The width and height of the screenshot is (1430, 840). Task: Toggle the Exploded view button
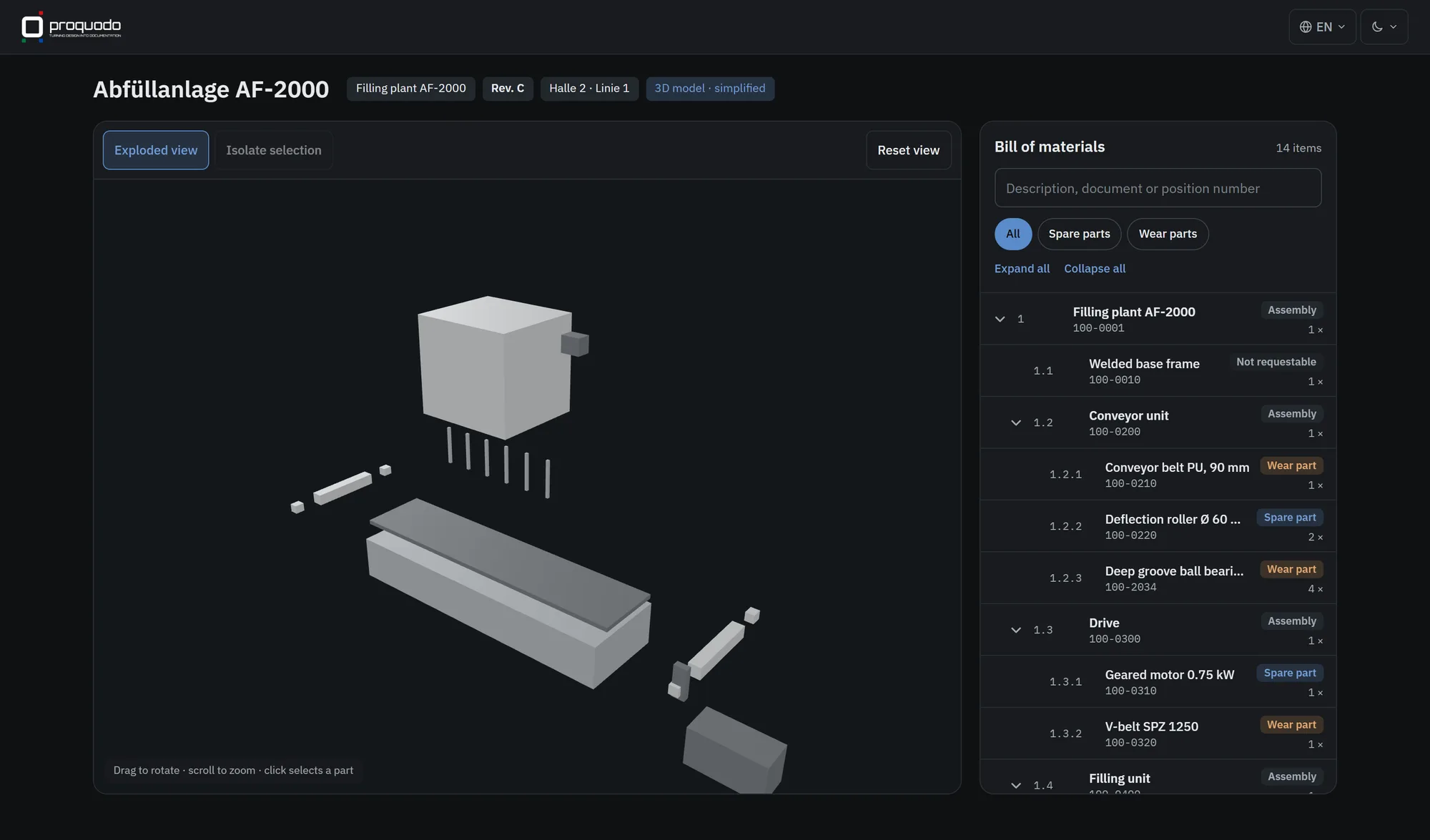point(156,150)
